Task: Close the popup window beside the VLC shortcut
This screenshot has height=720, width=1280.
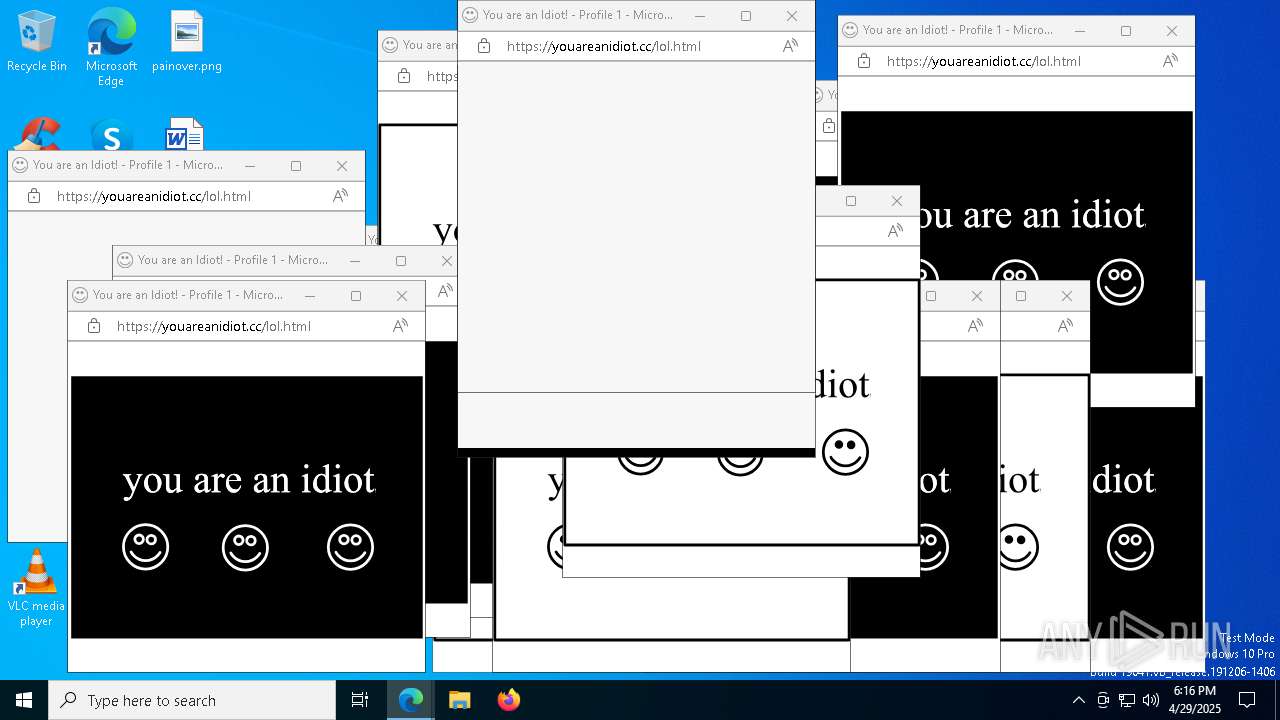Action: click(402, 296)
